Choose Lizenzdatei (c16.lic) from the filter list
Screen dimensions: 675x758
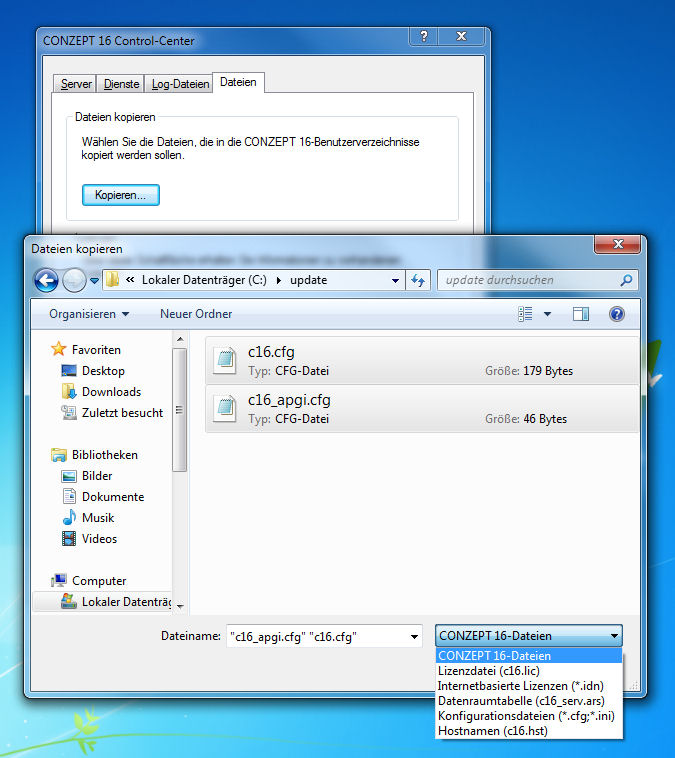point(488,671)
